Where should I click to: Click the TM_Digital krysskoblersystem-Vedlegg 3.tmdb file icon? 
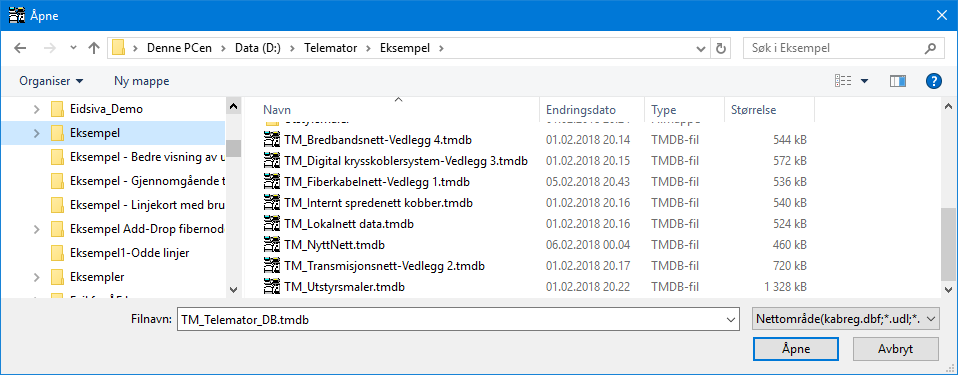pyautogui.click(x=271, y=161)
